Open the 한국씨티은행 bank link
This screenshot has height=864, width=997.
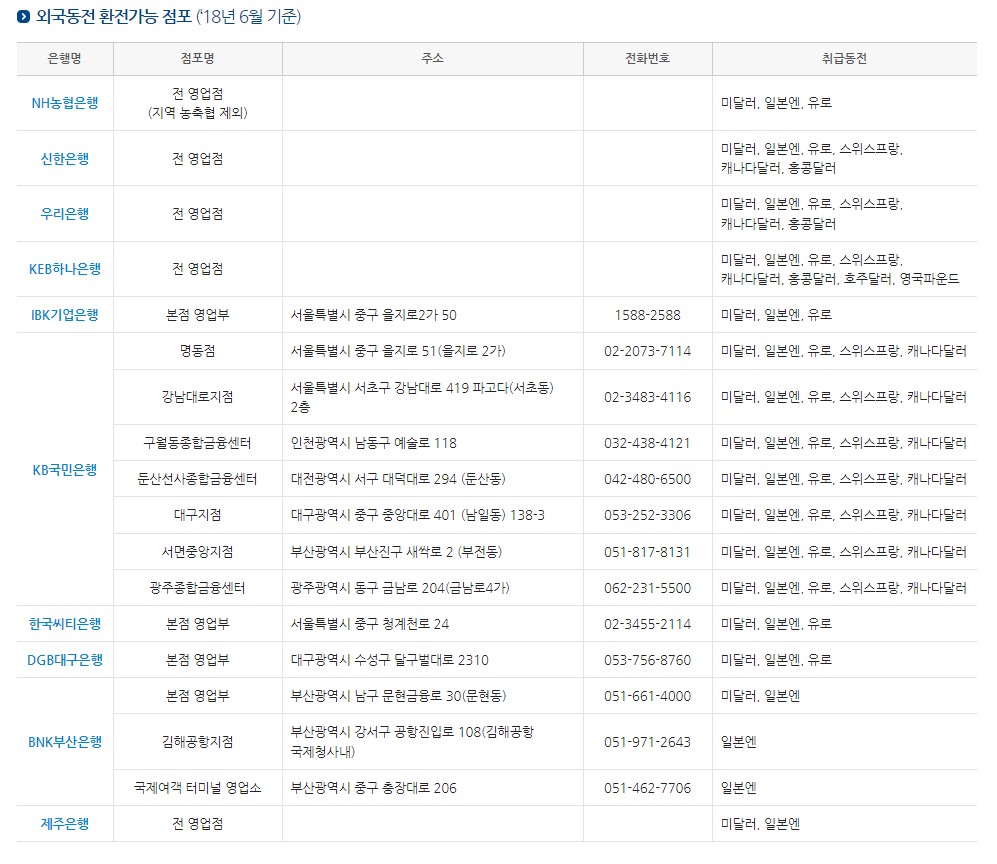tap(65, 624)
